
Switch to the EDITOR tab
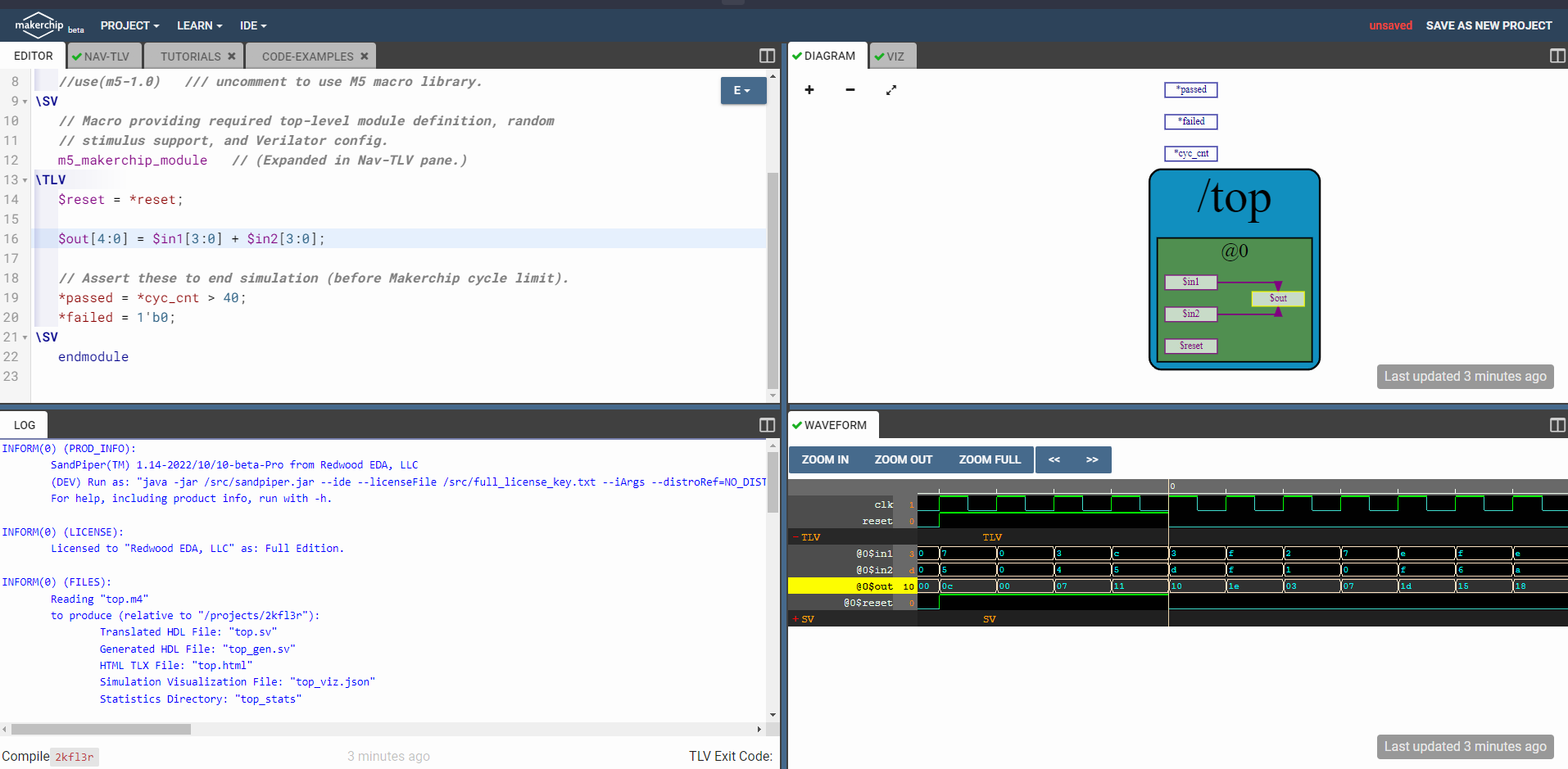pyautogui.click(x=34, y=56)
